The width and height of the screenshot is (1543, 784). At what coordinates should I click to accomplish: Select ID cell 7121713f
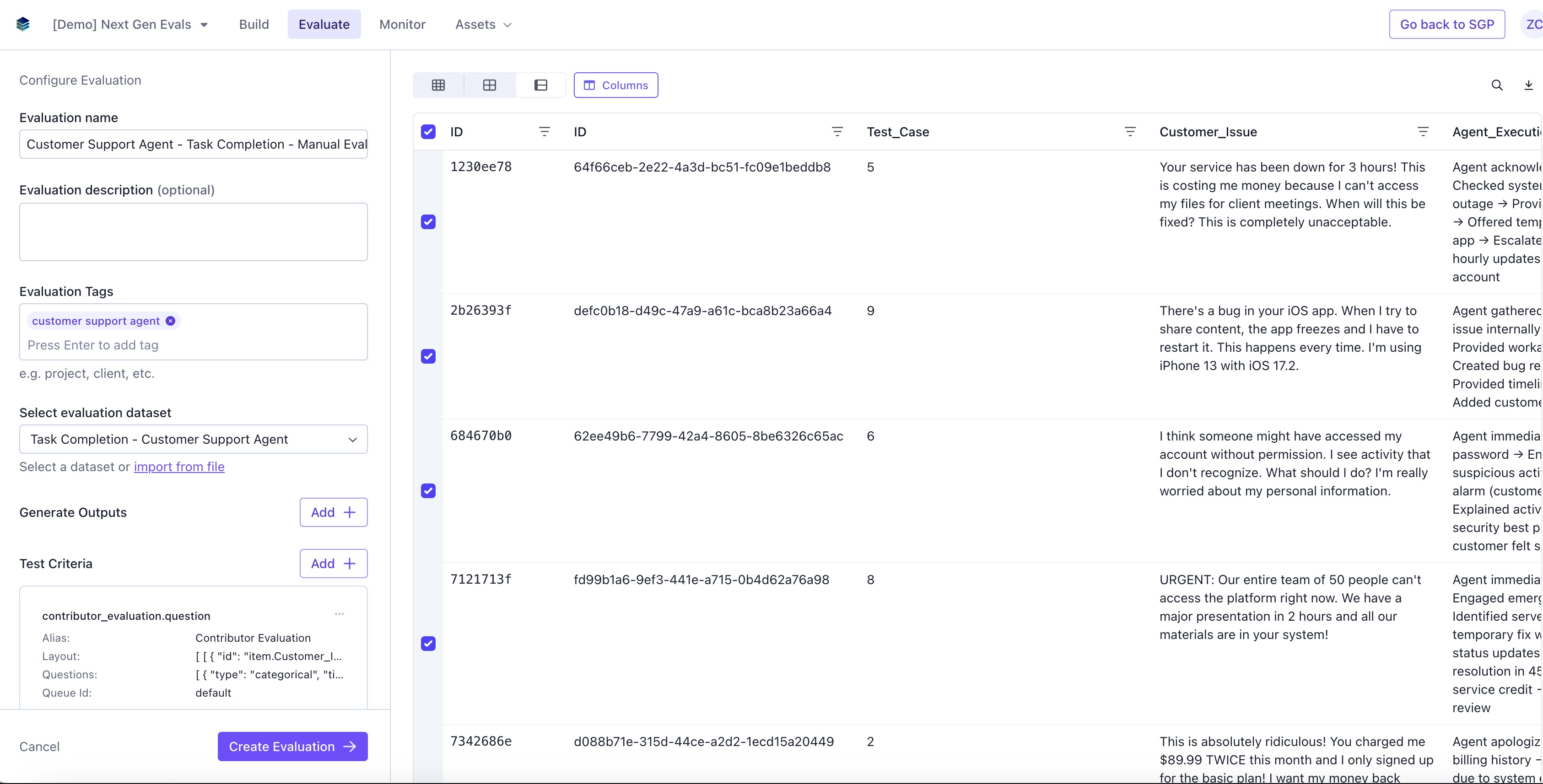coord(481,580)
